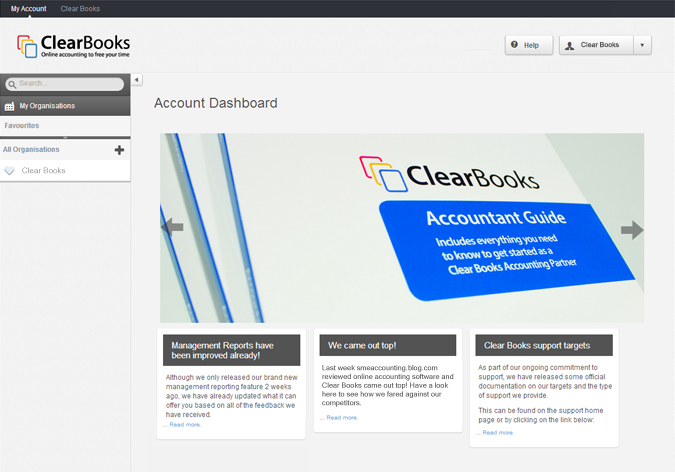Screen dimensions: 675x472
Task: Toggle favourite heart for Clear Books
Action: coord(9,171)
